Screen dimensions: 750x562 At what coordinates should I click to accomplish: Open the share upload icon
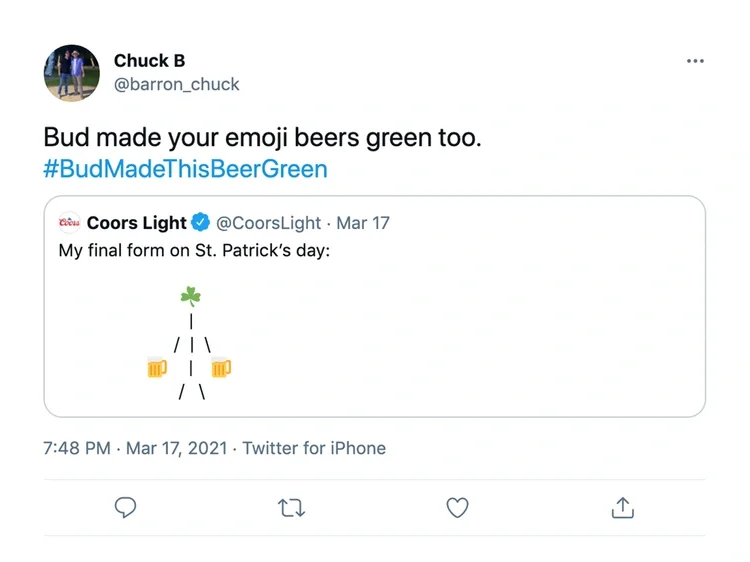[622, 507]
